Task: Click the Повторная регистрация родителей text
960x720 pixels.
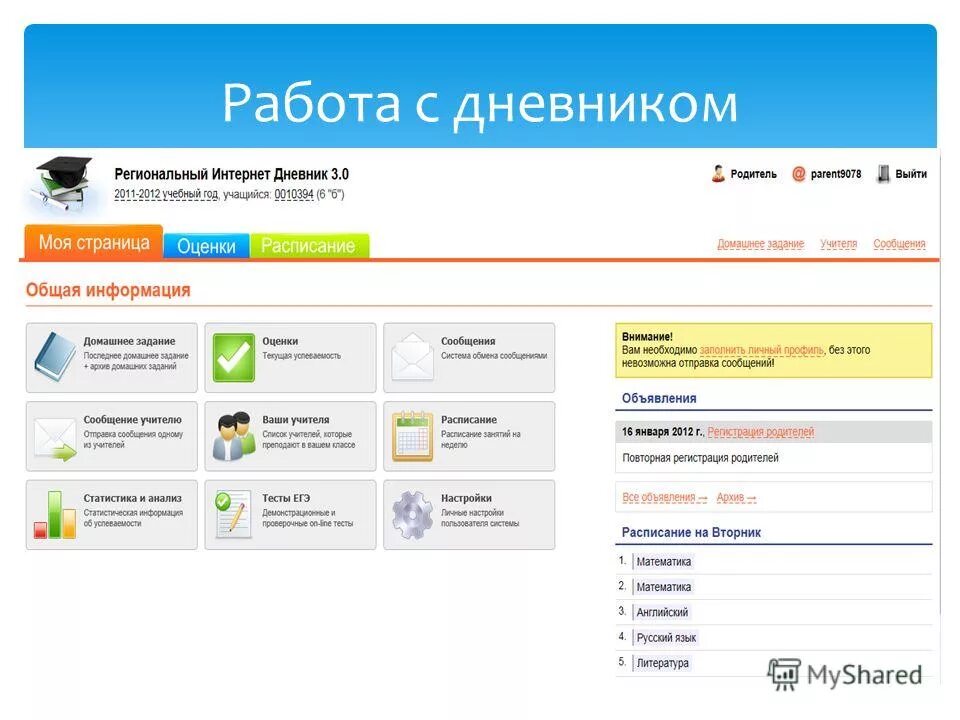Action: point(700,458)
